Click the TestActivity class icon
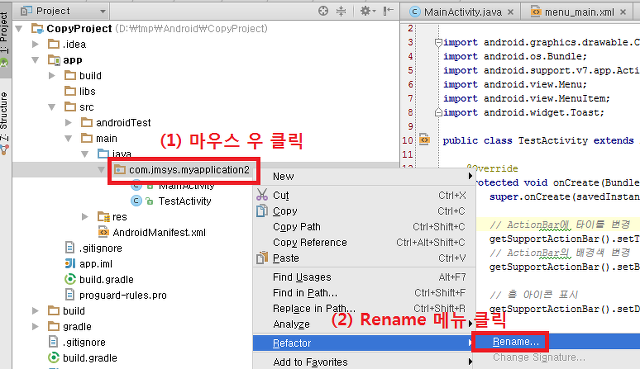Viewport: 640px width, 369px height. pos(136,201)
